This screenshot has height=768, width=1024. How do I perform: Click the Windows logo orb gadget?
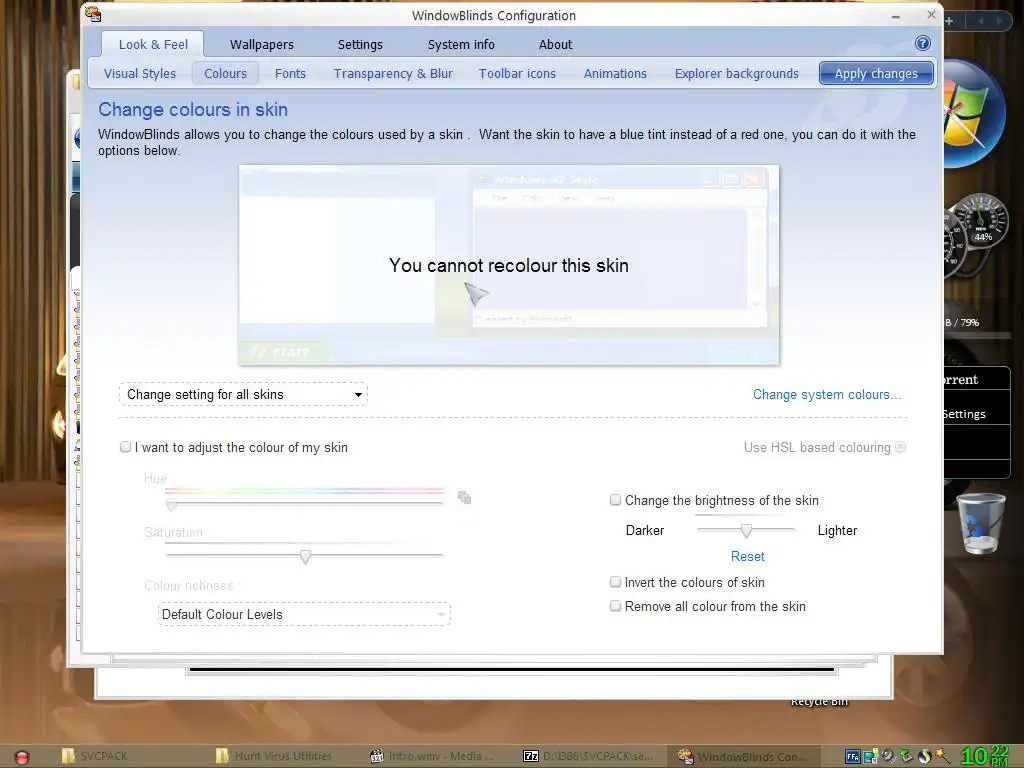tap(972, 112)
